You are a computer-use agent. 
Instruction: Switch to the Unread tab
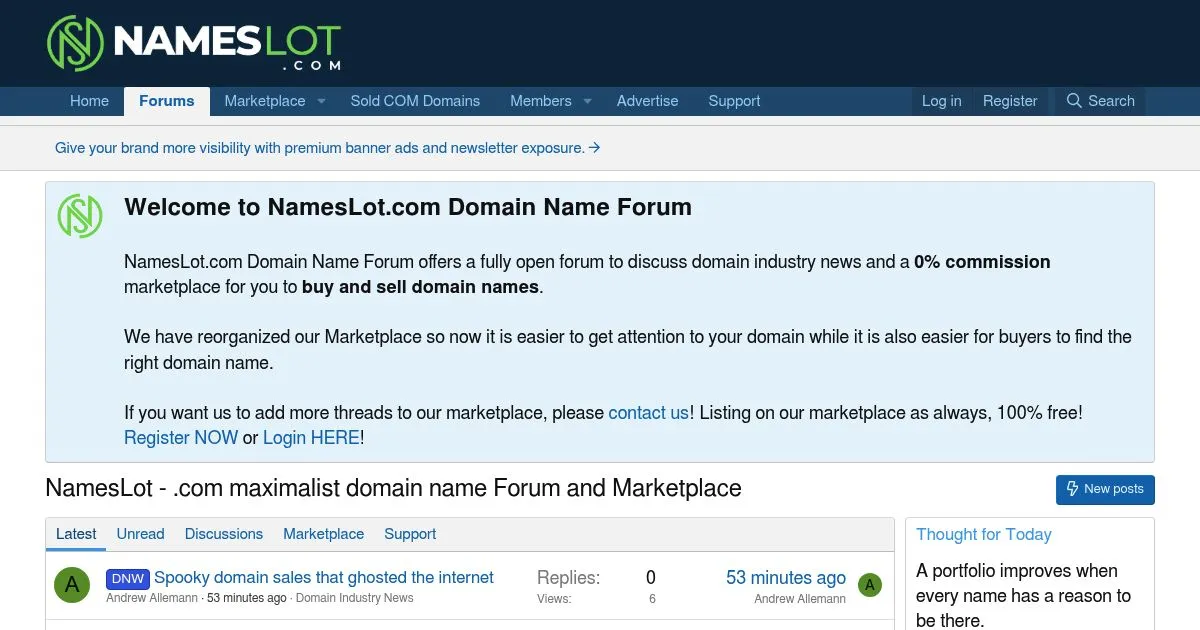coord(140,534)
